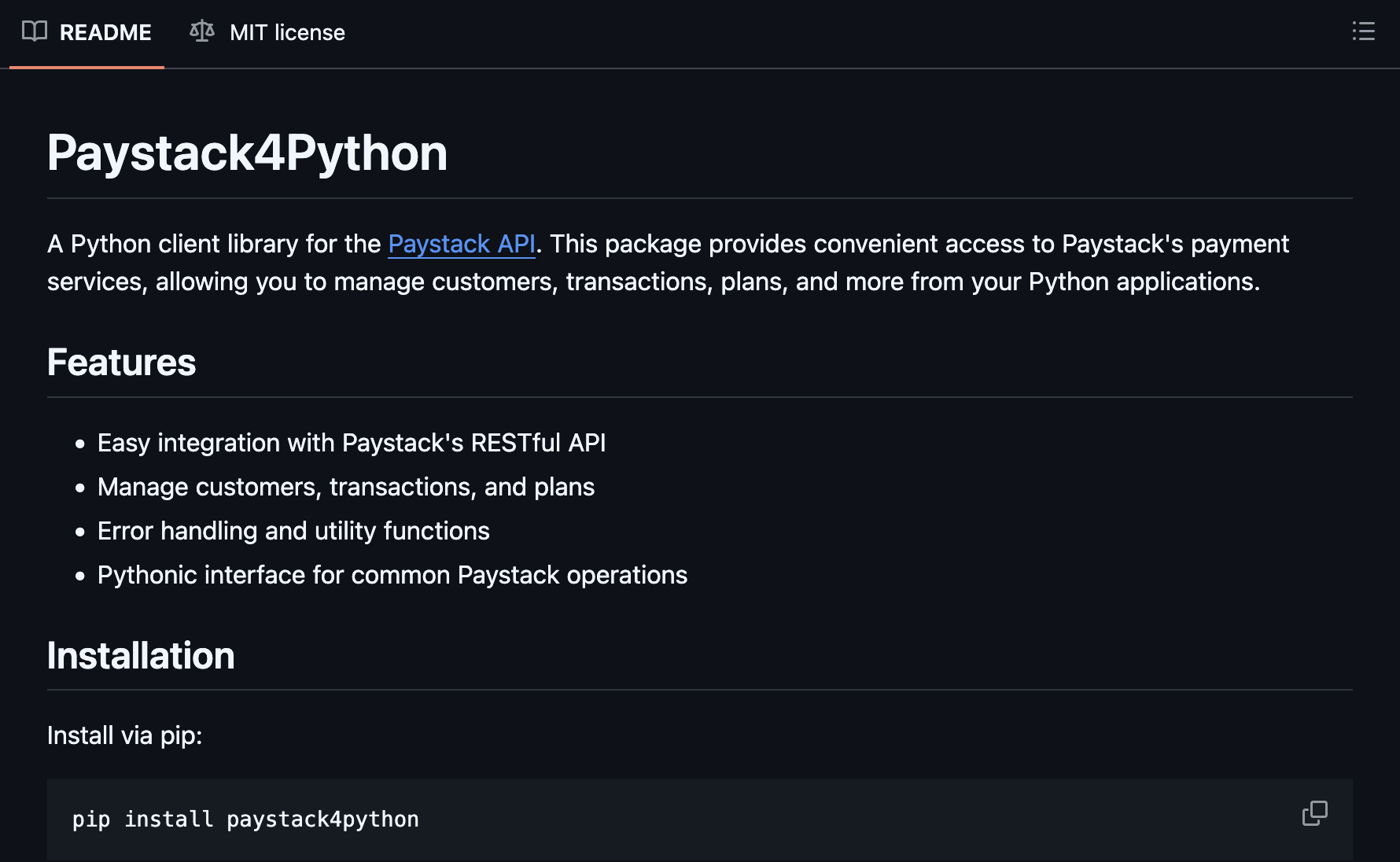Follow the Paystack API link
1400x862 pixels.
[x=462, y=245]
